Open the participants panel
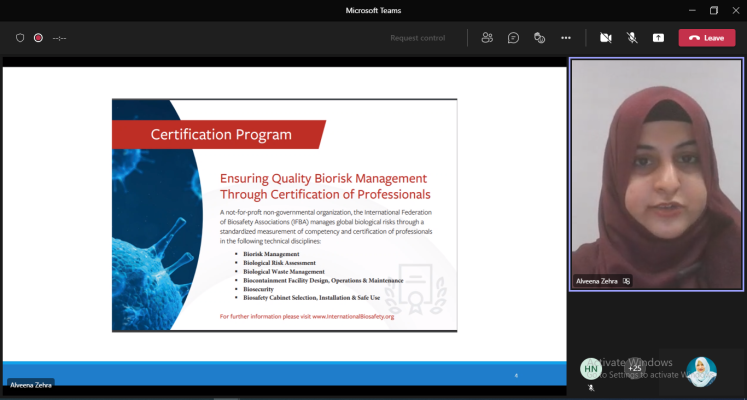Viewport: 747px width, 400px height. pos(487,38)
